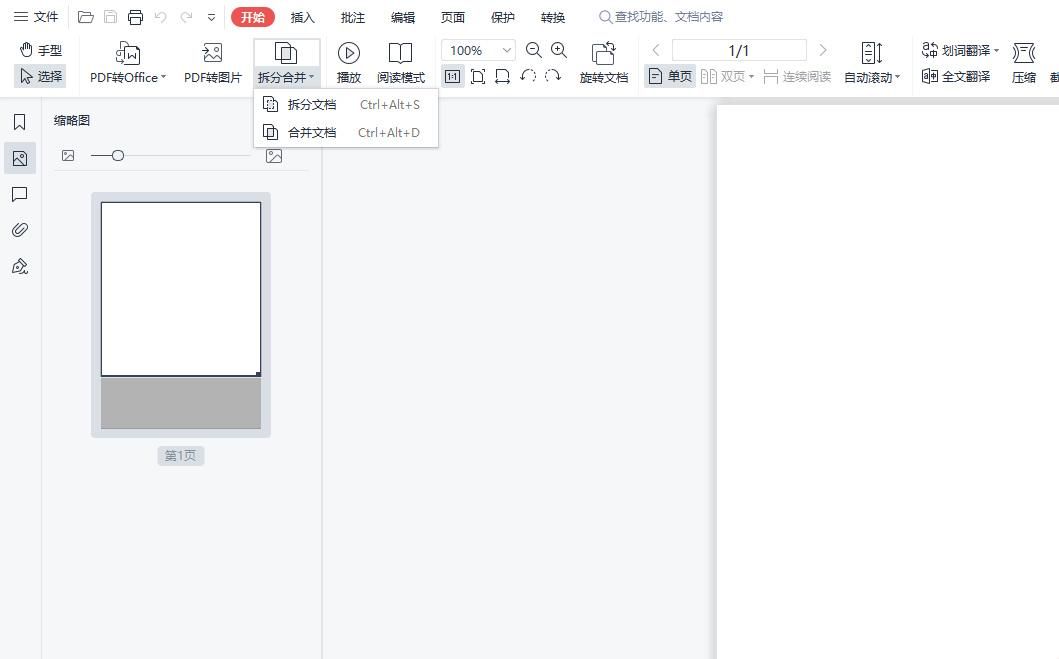Open PDF转Office dropdown
Image resolution: width=1059 pixels, height=659 pixels.
[128, 62]
